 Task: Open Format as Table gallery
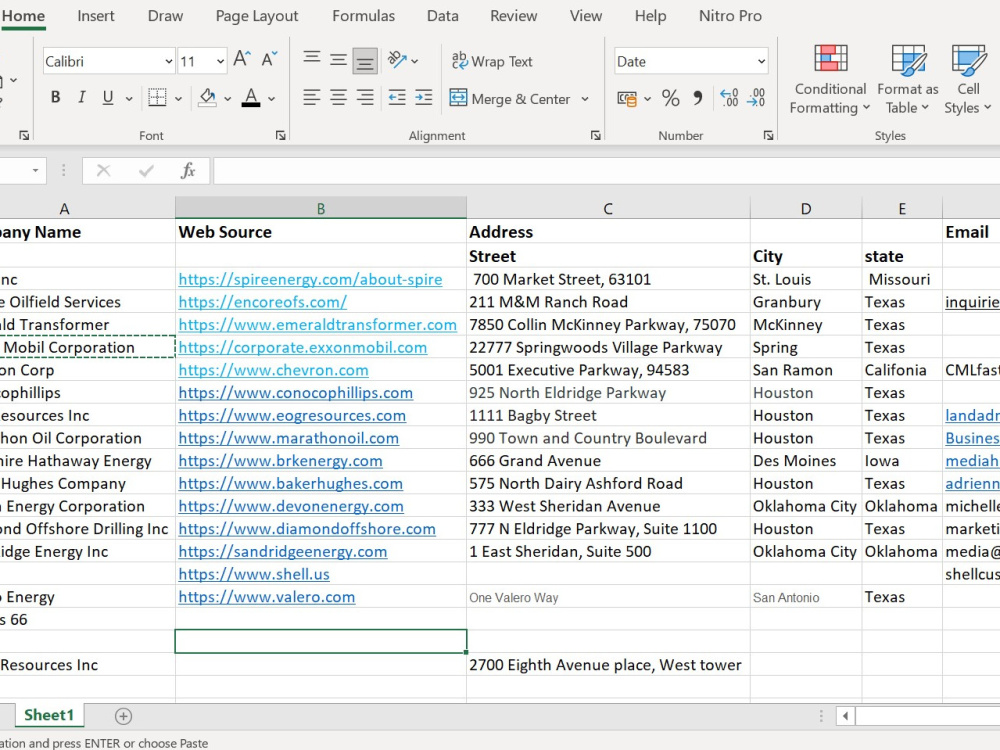pos(908,80)
